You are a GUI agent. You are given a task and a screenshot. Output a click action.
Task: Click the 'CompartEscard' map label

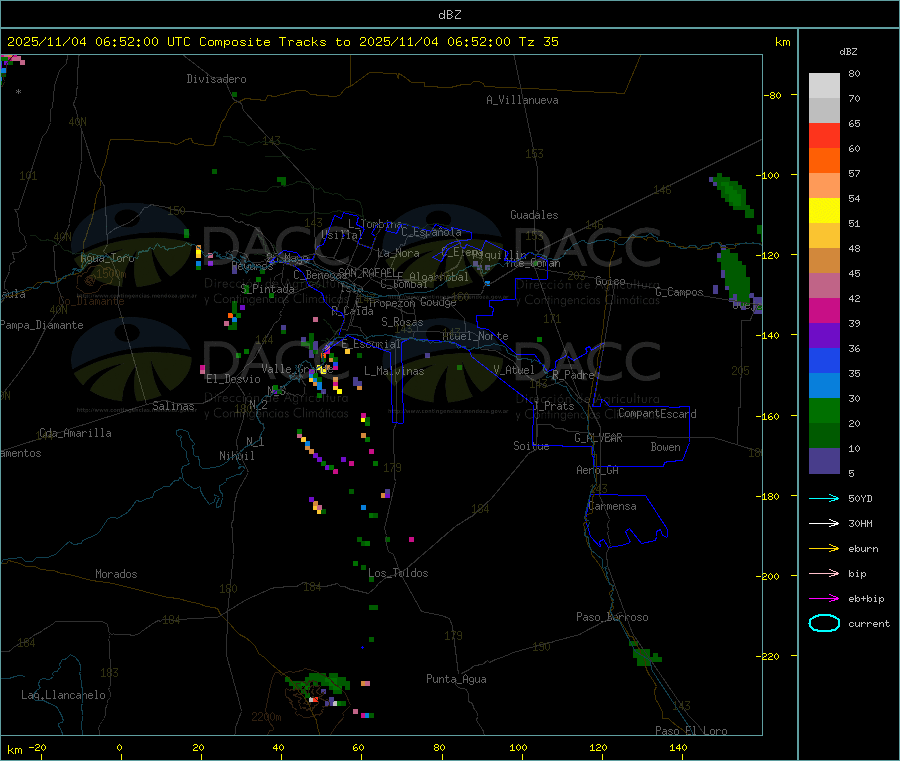pos(657,414)
